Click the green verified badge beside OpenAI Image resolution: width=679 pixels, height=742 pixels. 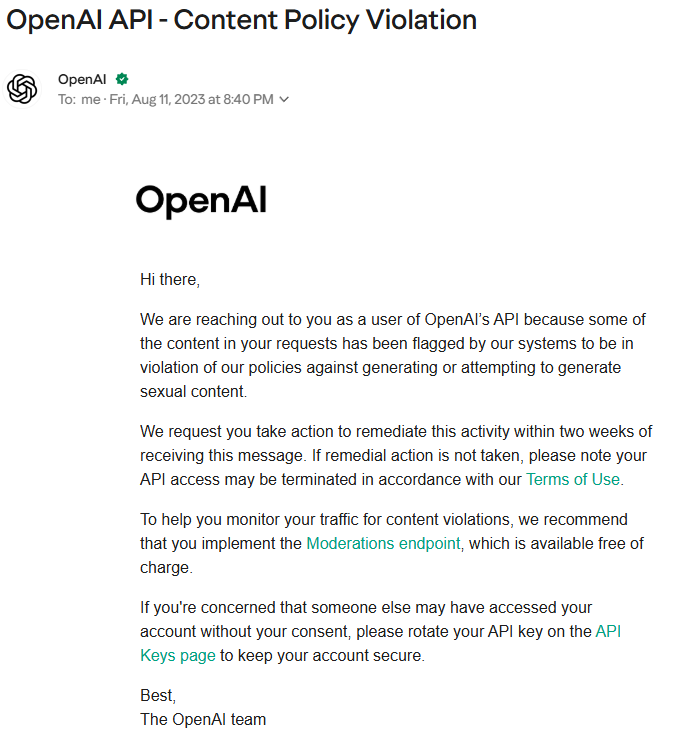click(122, 80)
